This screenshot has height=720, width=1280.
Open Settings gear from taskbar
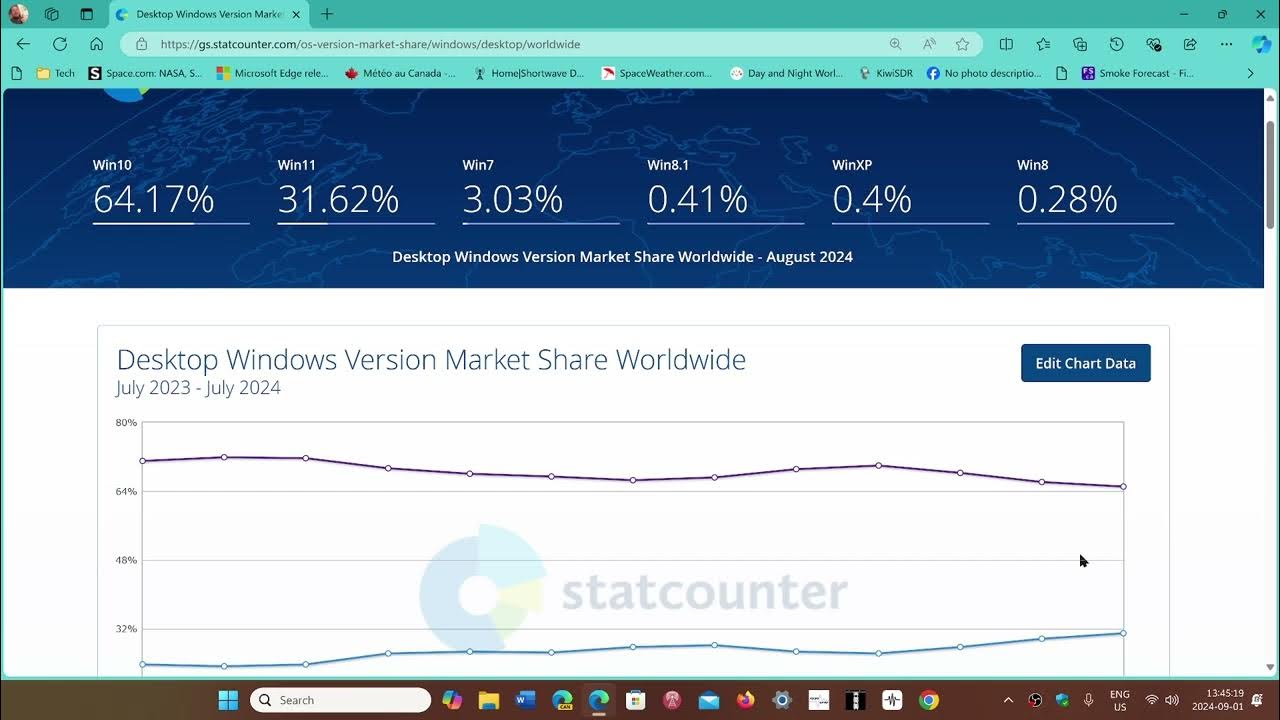point(782,700)
